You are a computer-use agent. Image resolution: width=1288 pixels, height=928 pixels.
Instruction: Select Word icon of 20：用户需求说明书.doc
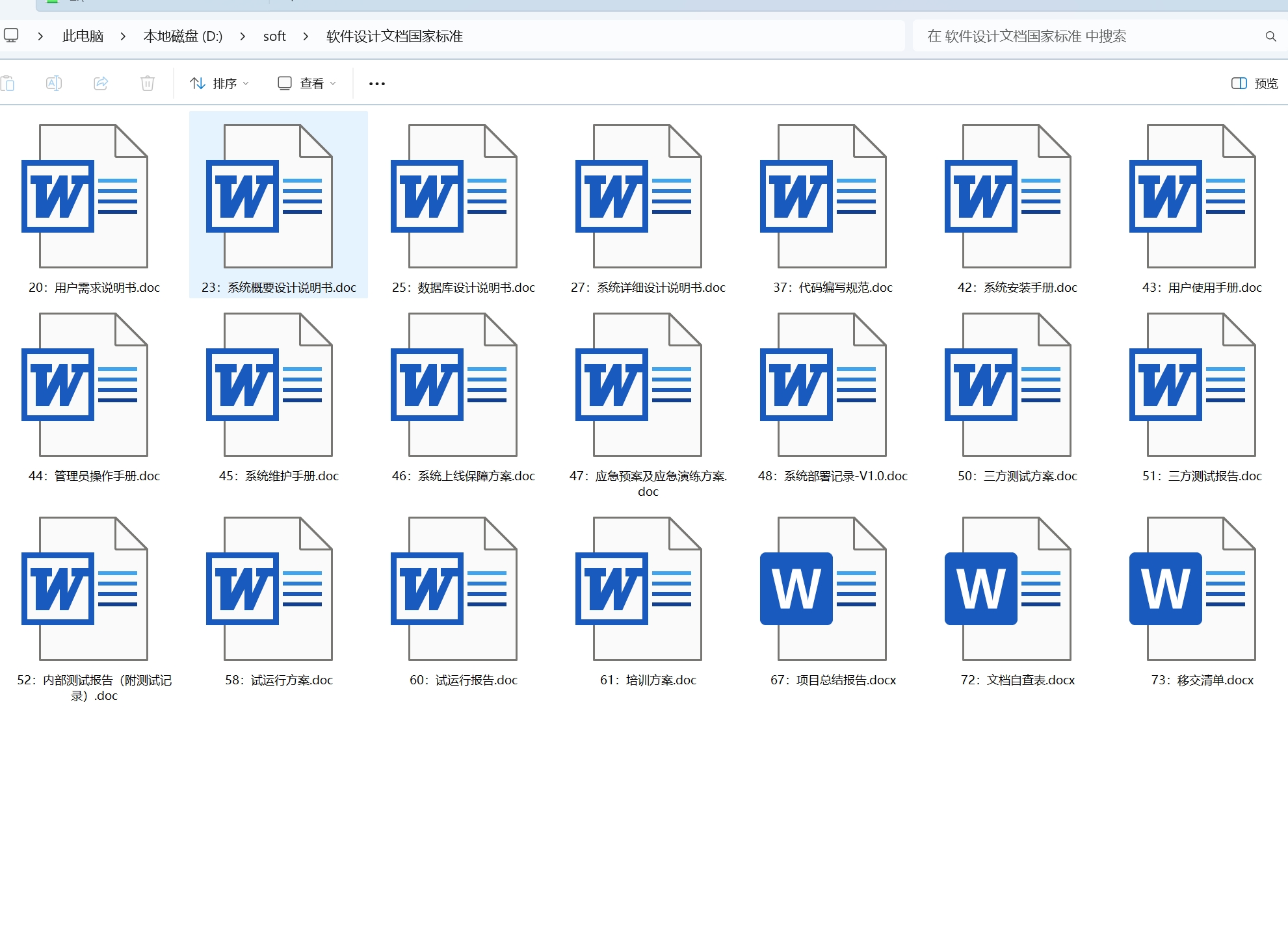(x=85, y=196)
